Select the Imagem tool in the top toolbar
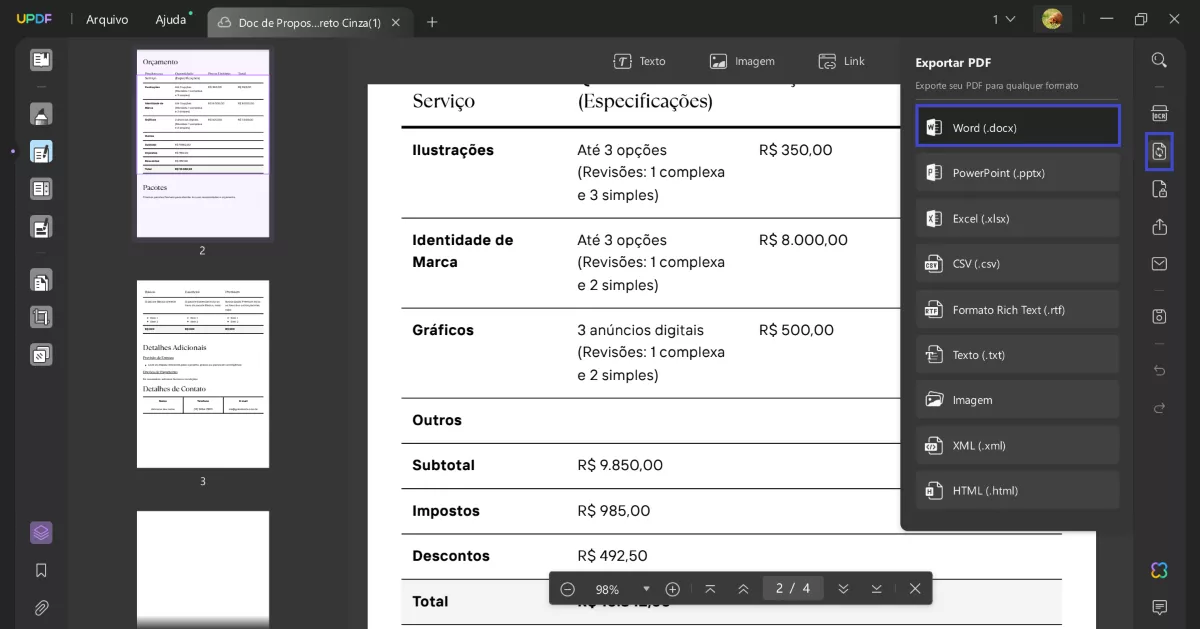Viewport: 1200px width, 629px height. pos(742,61)
